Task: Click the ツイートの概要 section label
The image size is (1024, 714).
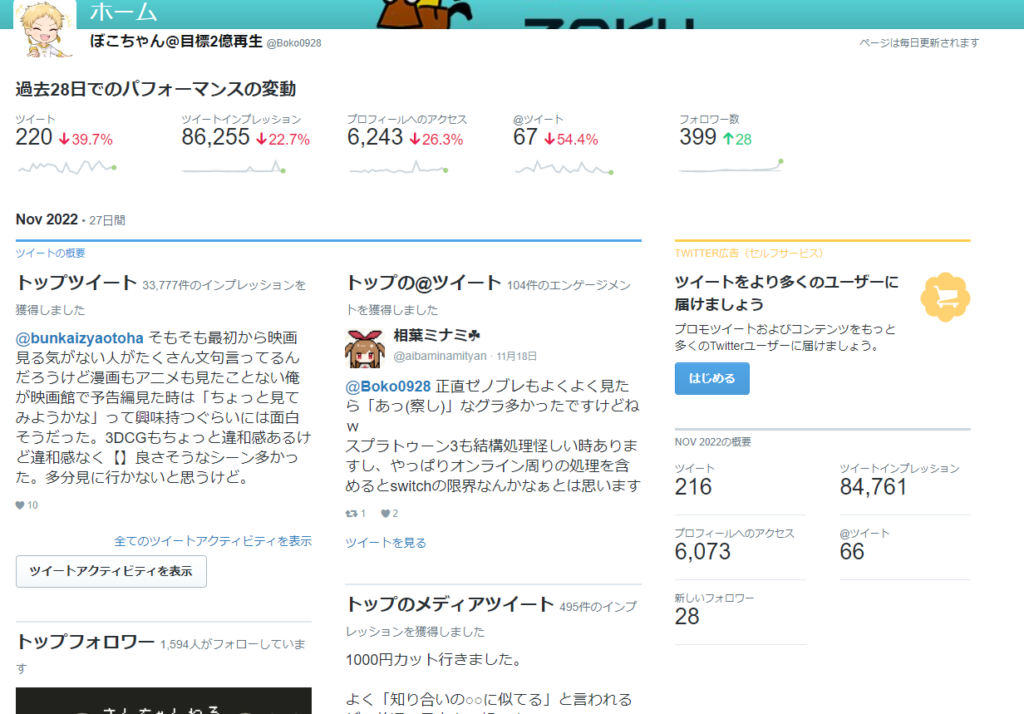Action: point(50,253)
